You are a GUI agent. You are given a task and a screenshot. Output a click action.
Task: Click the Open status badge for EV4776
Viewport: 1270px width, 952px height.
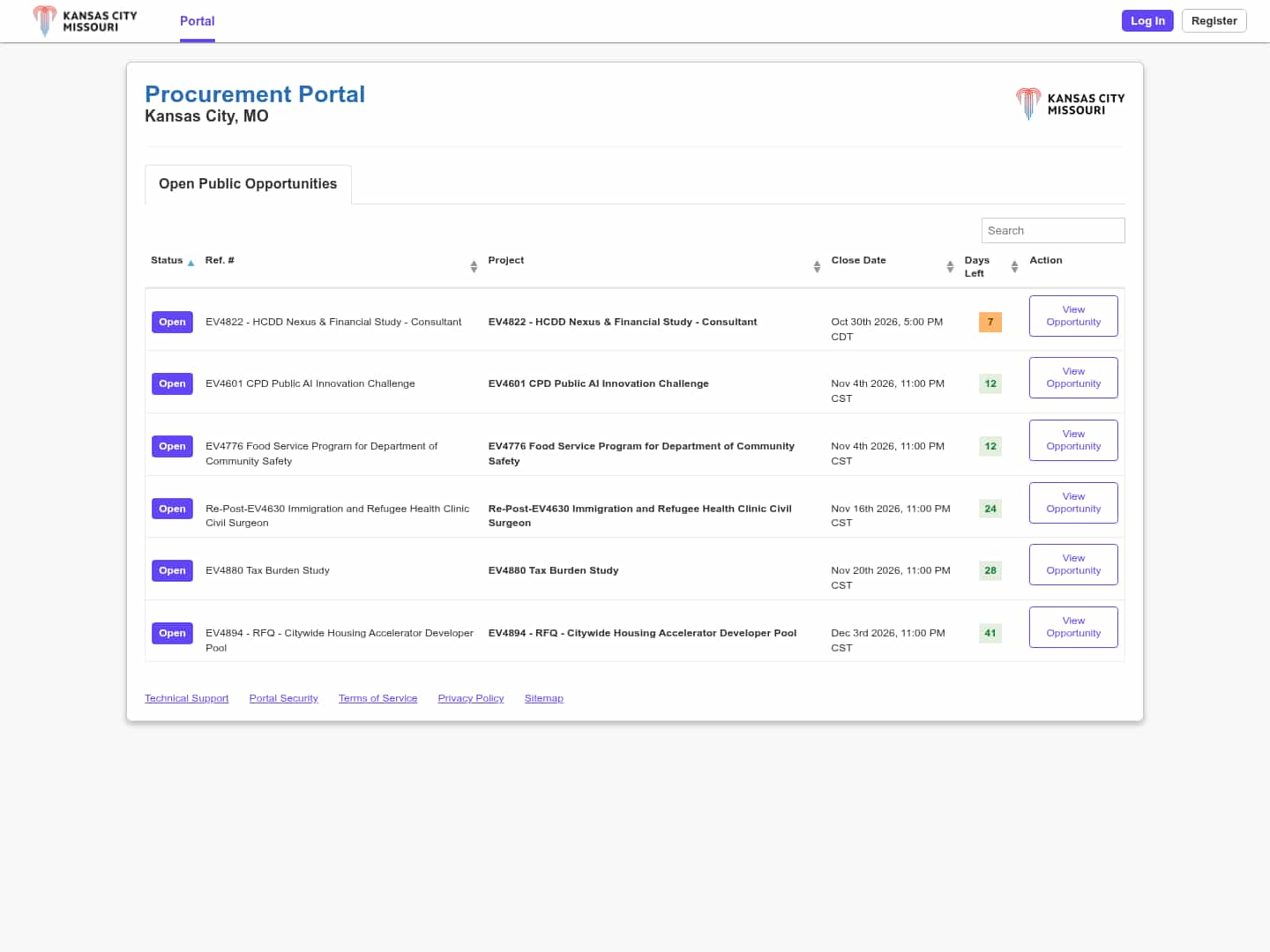pyautogui.click(x=172, y=446)
